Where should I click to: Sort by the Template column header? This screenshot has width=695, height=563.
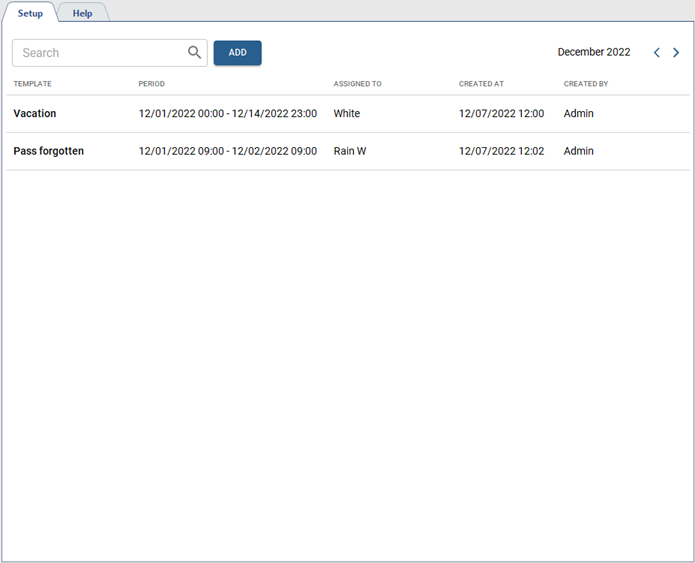[33, 84]
